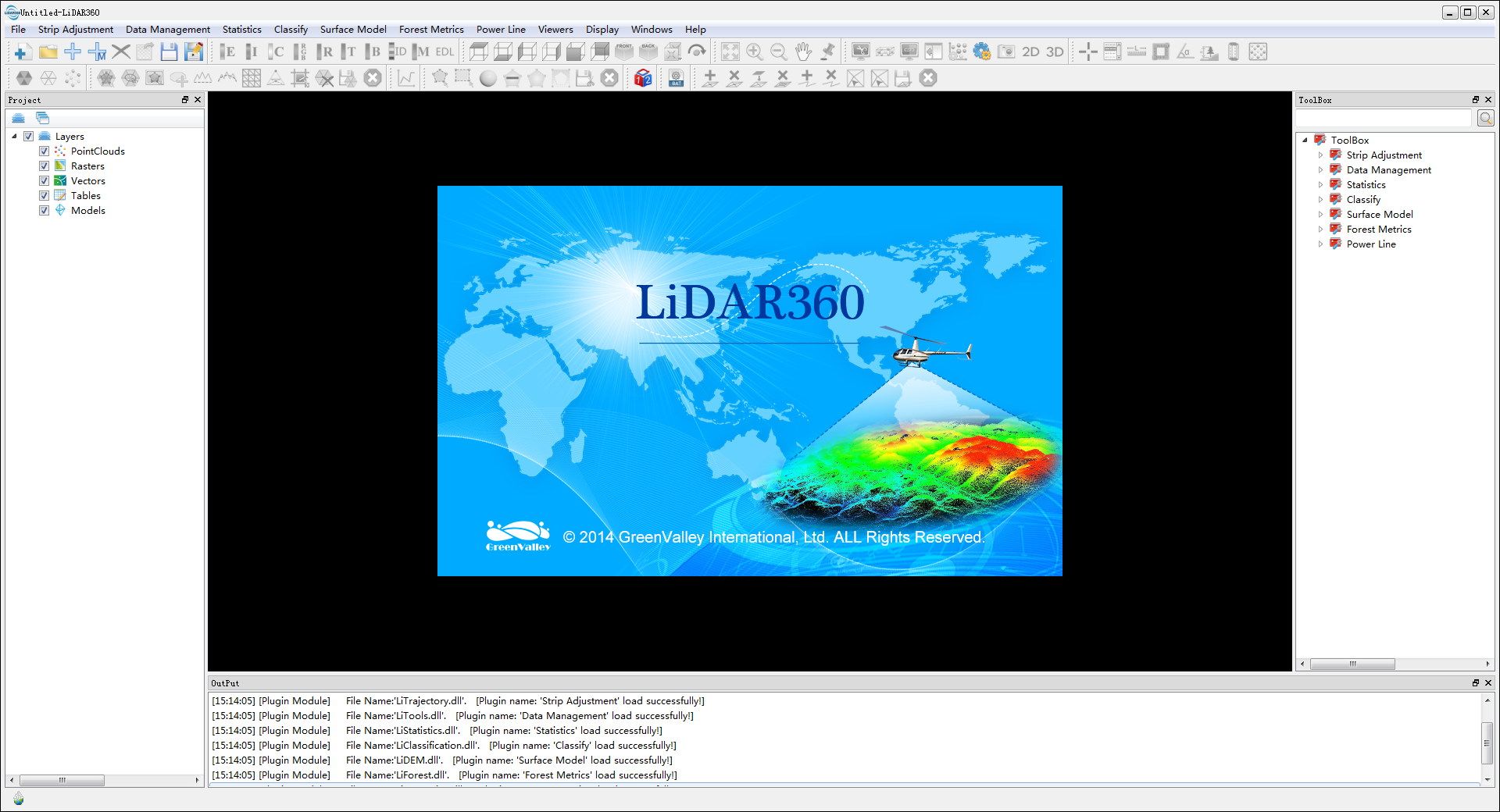The width and height of the screenshot is (1500, 812).
Task: Set the FRONT view cube
Action: click(624, 52)
